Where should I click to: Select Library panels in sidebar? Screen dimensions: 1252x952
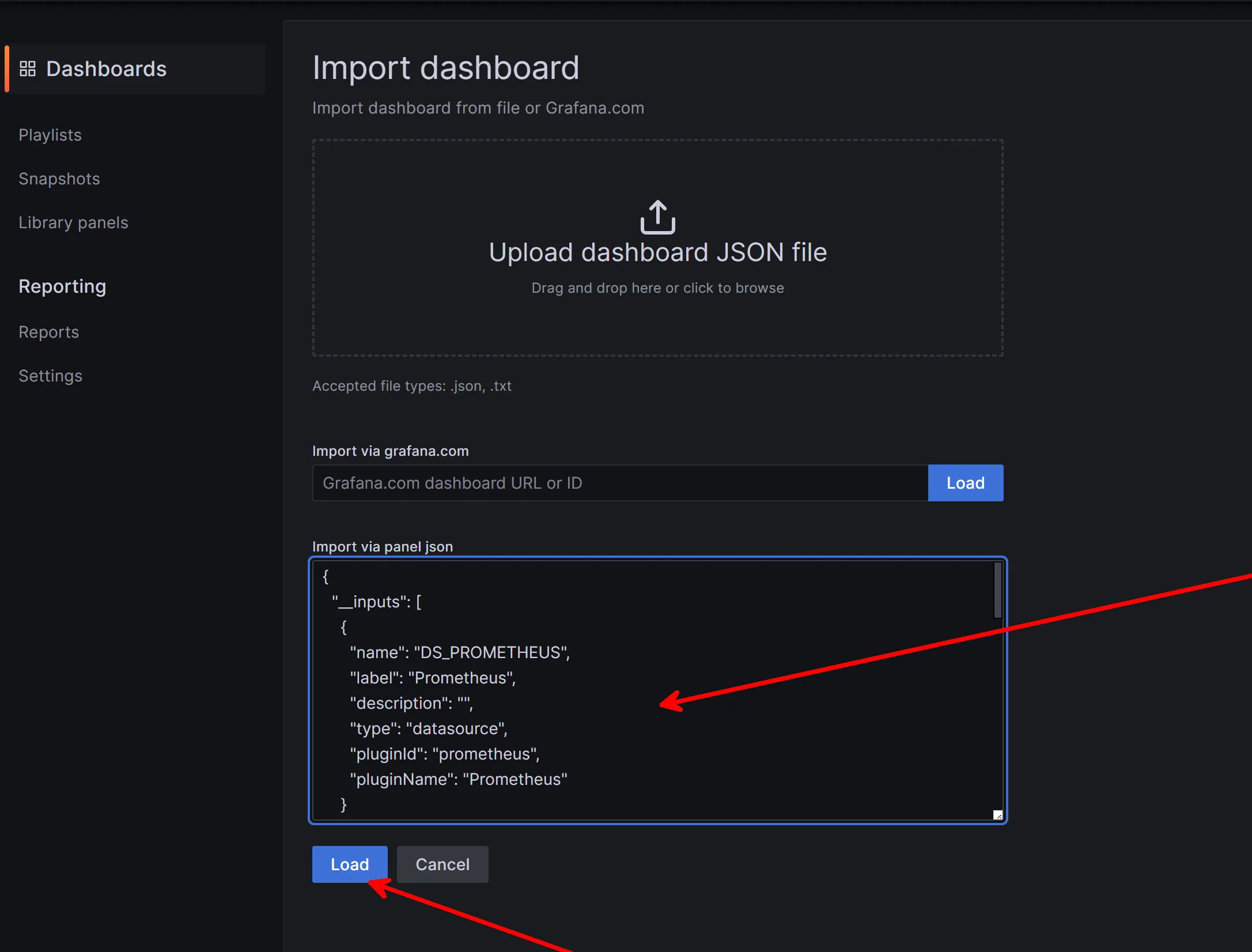[x=73, y=222]
